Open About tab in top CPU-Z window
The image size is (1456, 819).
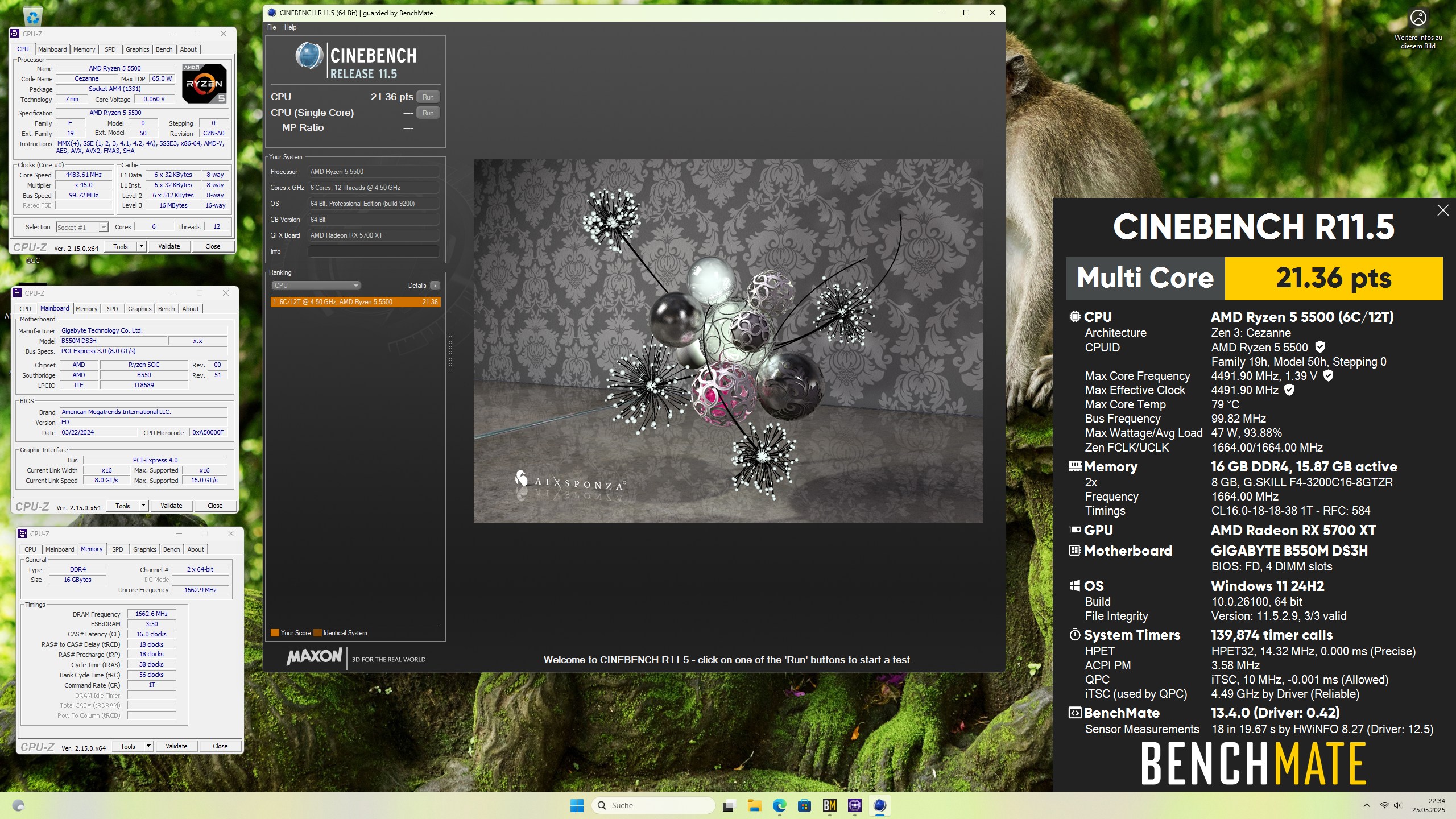pos(188,49)
